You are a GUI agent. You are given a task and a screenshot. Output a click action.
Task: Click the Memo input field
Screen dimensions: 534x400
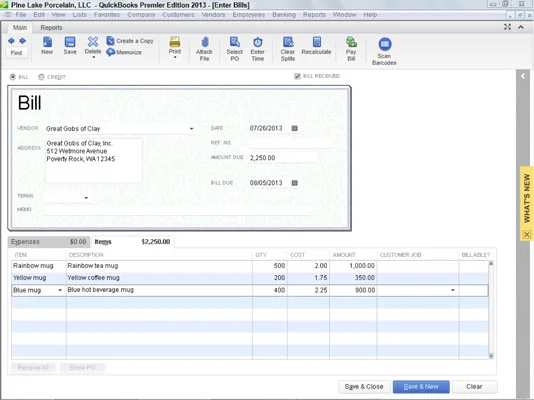(177, 210)
